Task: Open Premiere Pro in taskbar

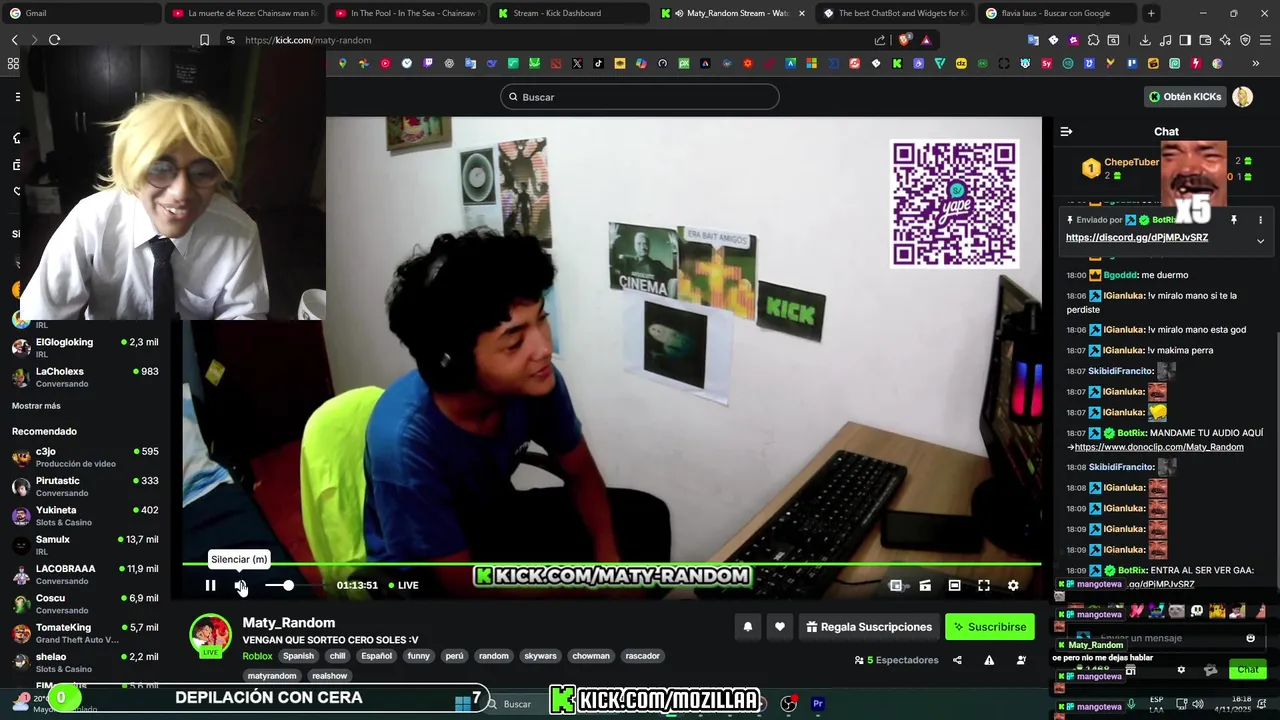Action: [818, 704]
